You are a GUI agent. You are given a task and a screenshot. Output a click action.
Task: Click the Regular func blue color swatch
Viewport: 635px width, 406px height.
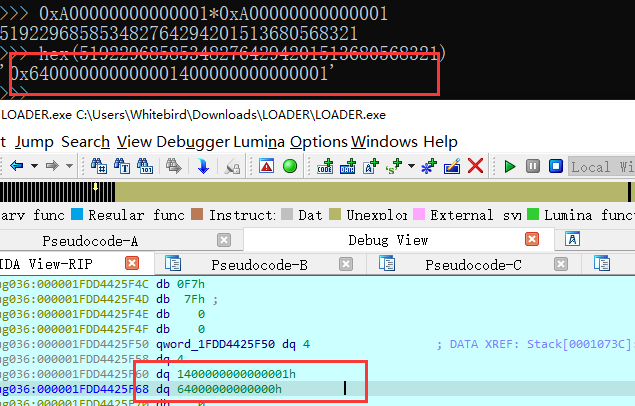click(77, 214)
